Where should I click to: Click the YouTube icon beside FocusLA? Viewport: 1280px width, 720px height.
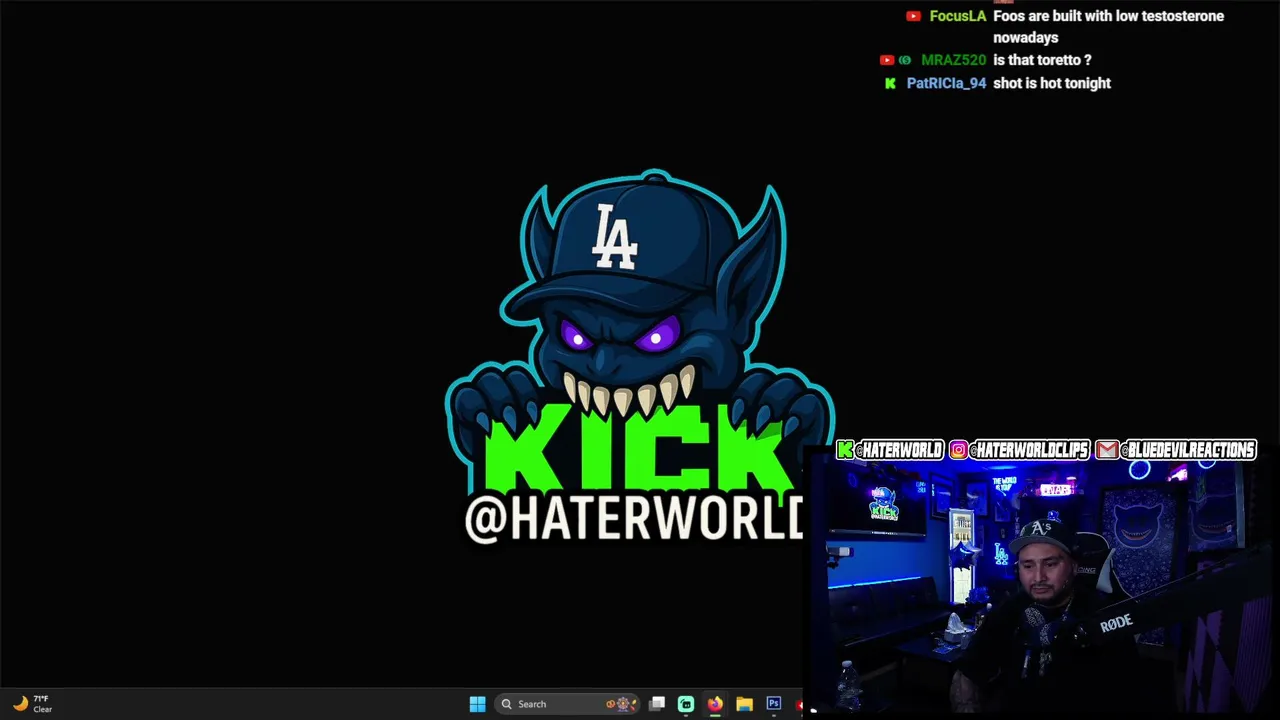pos(913,16)
